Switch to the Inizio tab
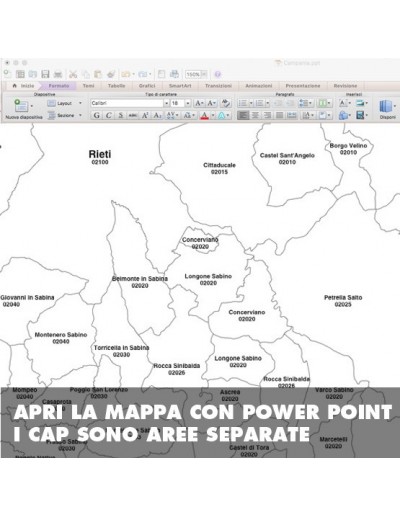The height and width of the screenshot is (517, 400). (23, 86)
